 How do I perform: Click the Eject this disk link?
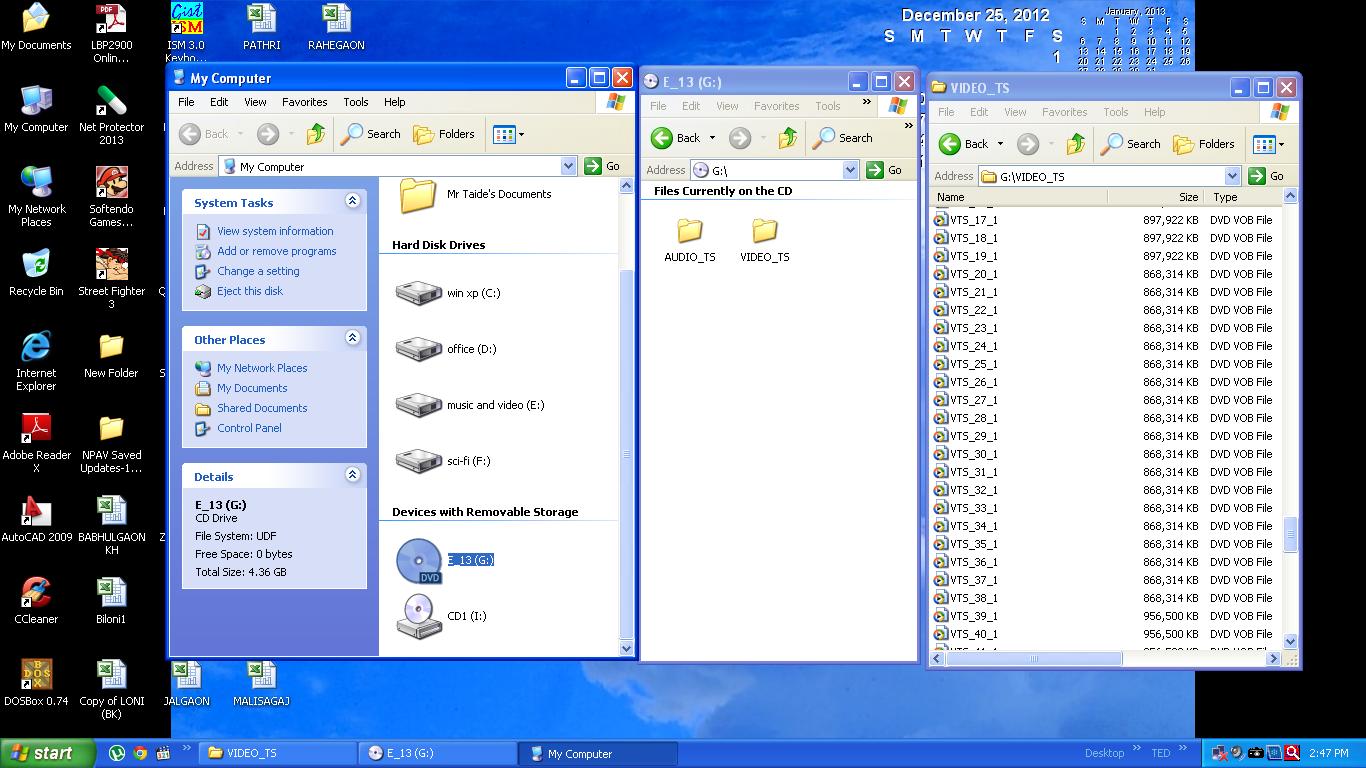point(250,291)
